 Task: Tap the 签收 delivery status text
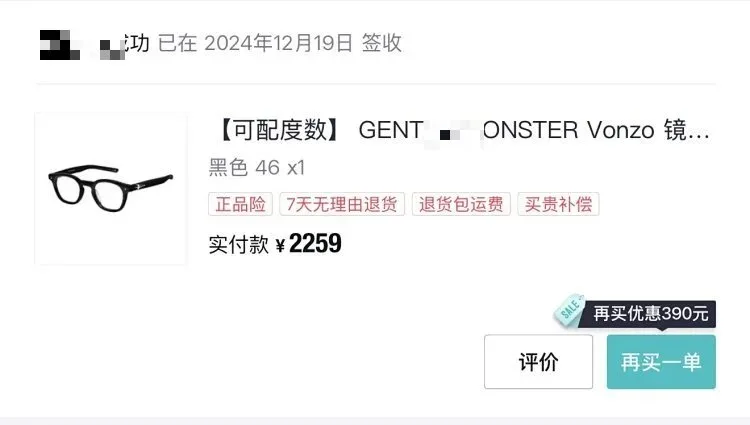381,43
